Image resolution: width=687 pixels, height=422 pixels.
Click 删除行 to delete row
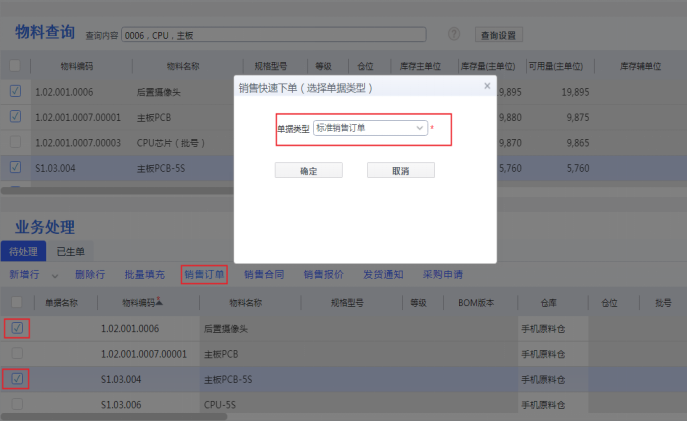(90, 274)
